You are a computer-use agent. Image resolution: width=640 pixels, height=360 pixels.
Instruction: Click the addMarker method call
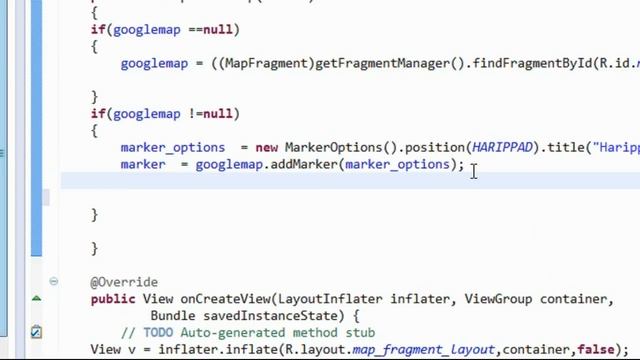[x=304, y=164]
